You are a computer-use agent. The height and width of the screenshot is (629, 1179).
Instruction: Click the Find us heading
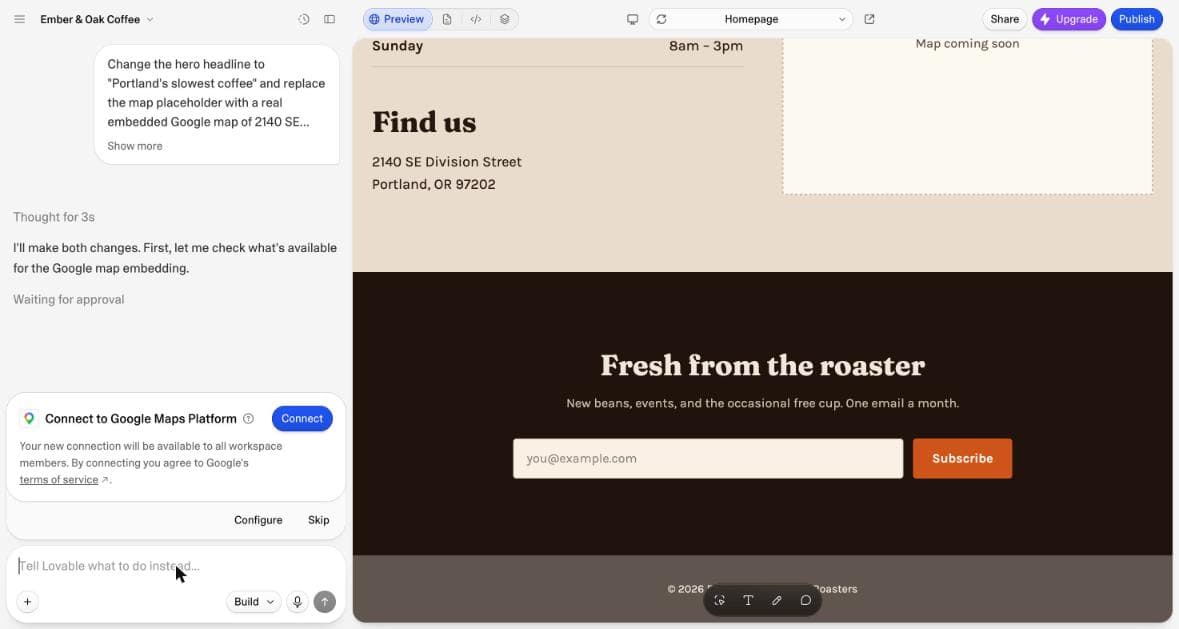click(424, 122)
